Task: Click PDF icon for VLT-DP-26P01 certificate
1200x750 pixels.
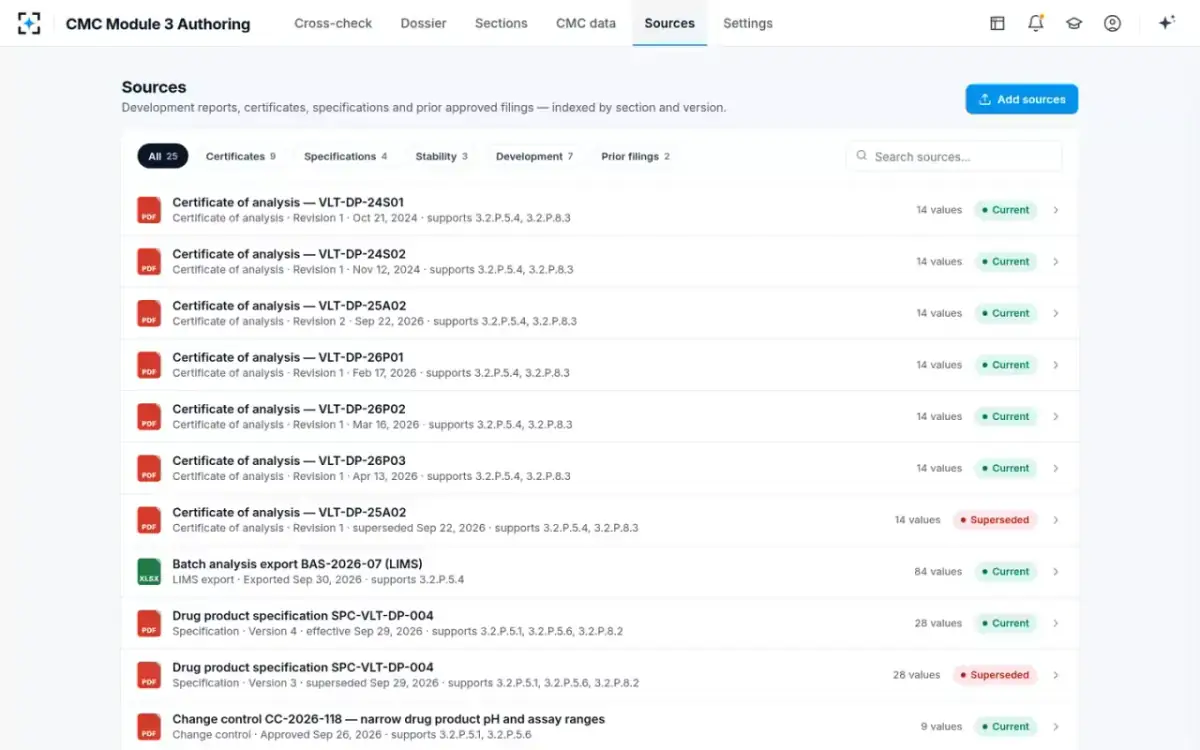Action: click(149, 365)
